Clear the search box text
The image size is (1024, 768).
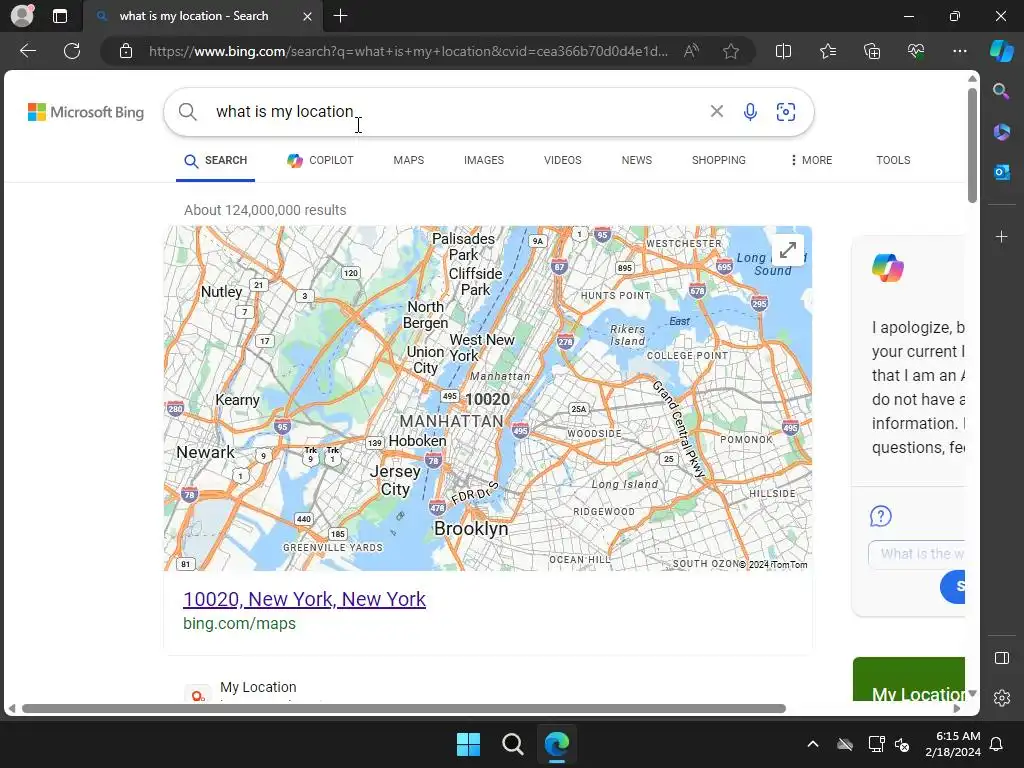pos(716,112)
